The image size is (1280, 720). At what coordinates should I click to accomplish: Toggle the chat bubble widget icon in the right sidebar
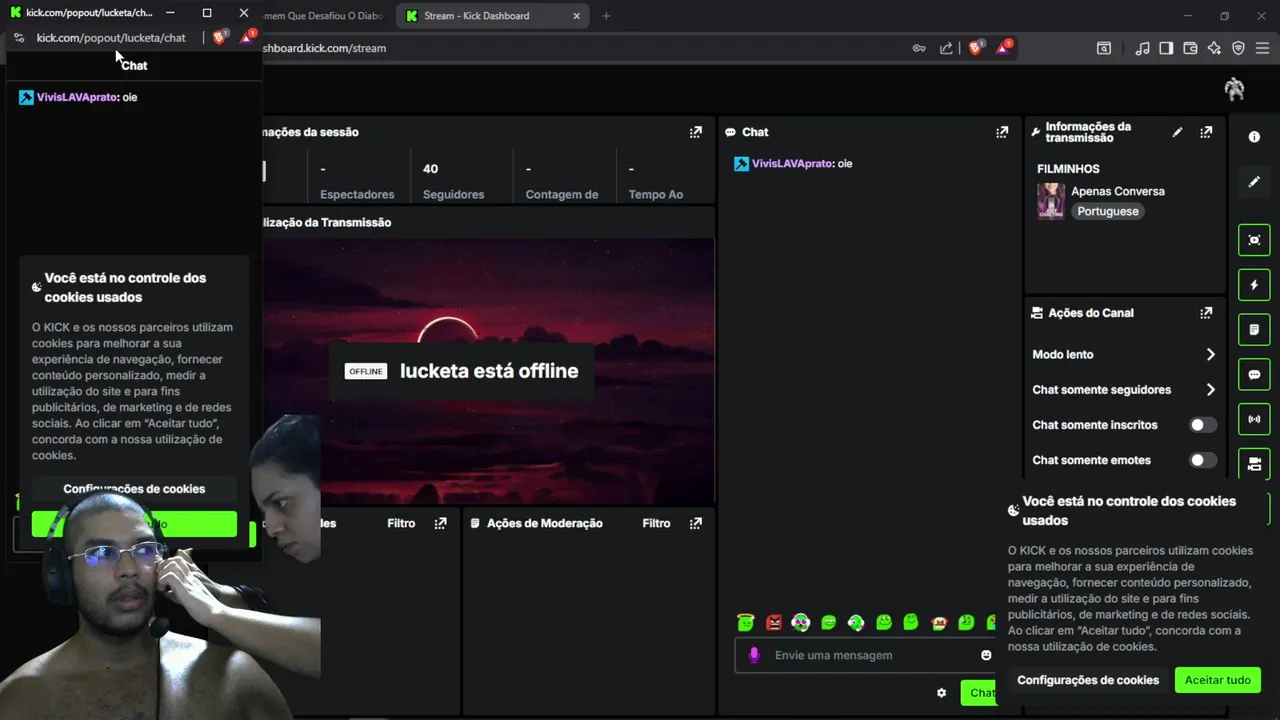point(1254,374)
